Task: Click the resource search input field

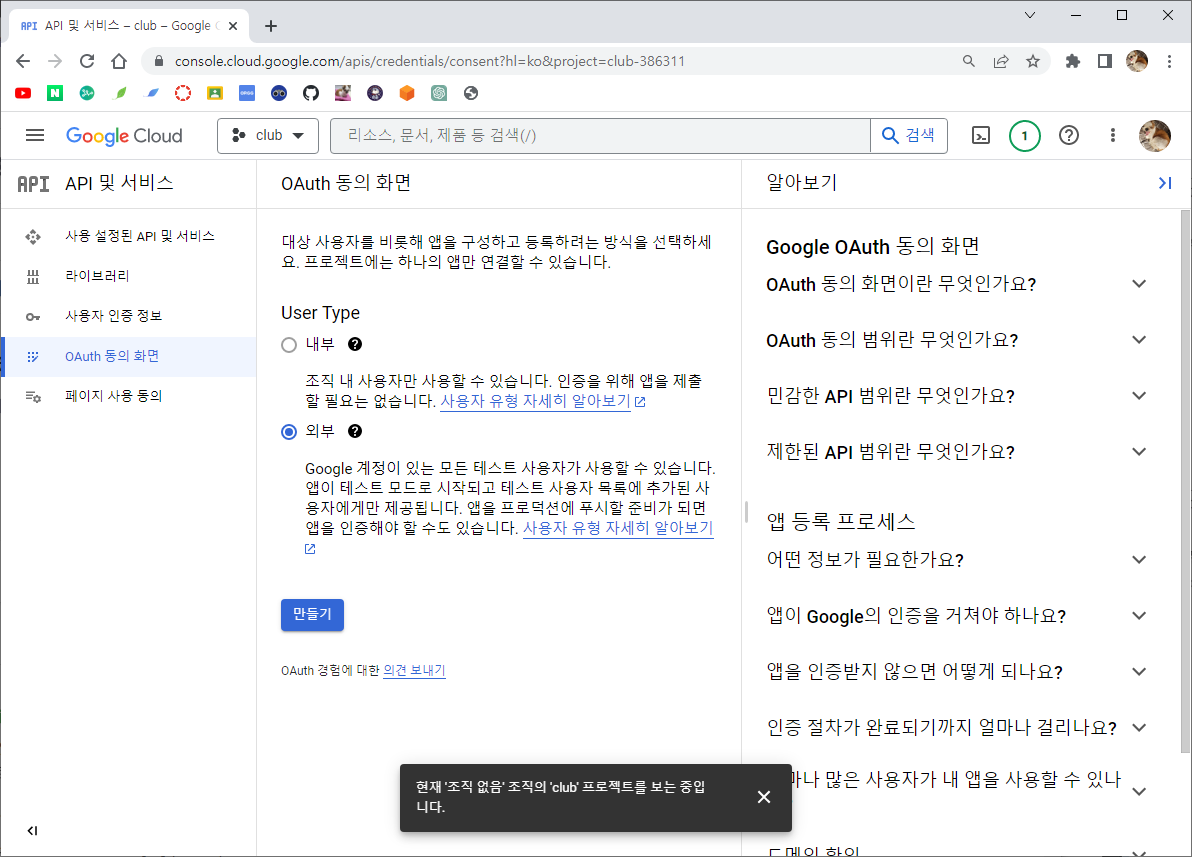Action: pos(600,135)
